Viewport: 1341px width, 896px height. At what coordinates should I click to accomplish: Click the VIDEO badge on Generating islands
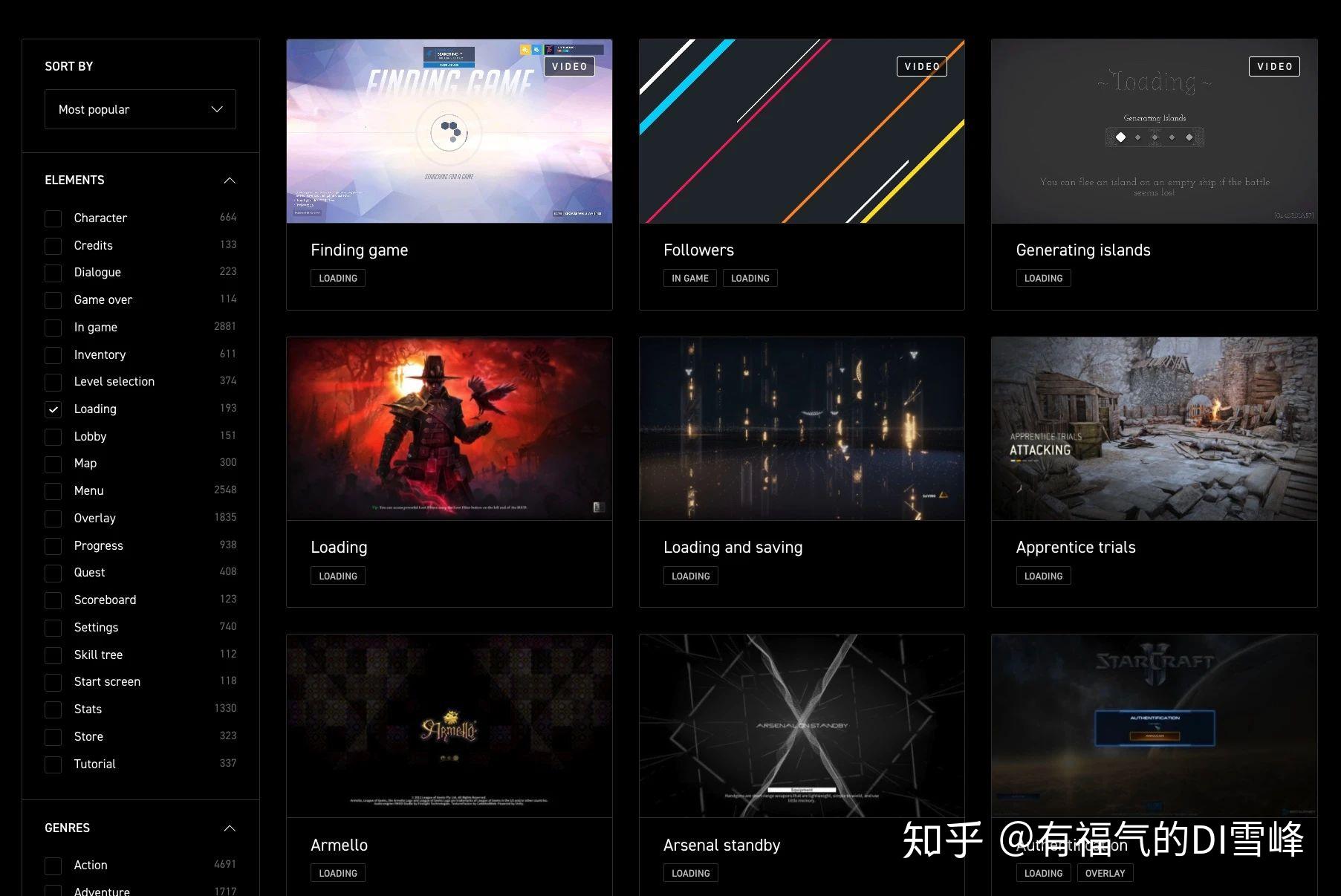[x=1274, y=67]
